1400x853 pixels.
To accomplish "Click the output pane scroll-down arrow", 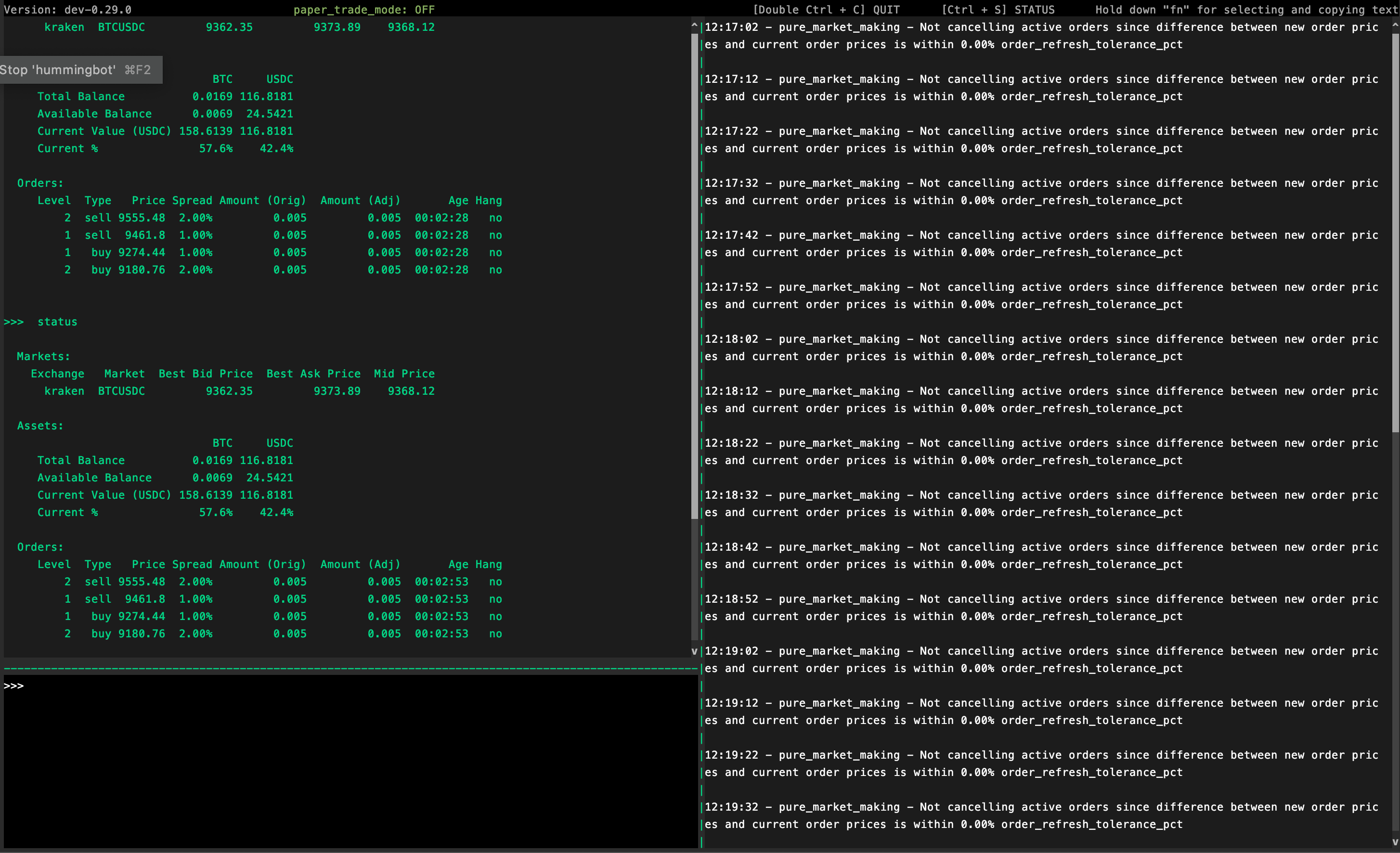I will 694,651.
